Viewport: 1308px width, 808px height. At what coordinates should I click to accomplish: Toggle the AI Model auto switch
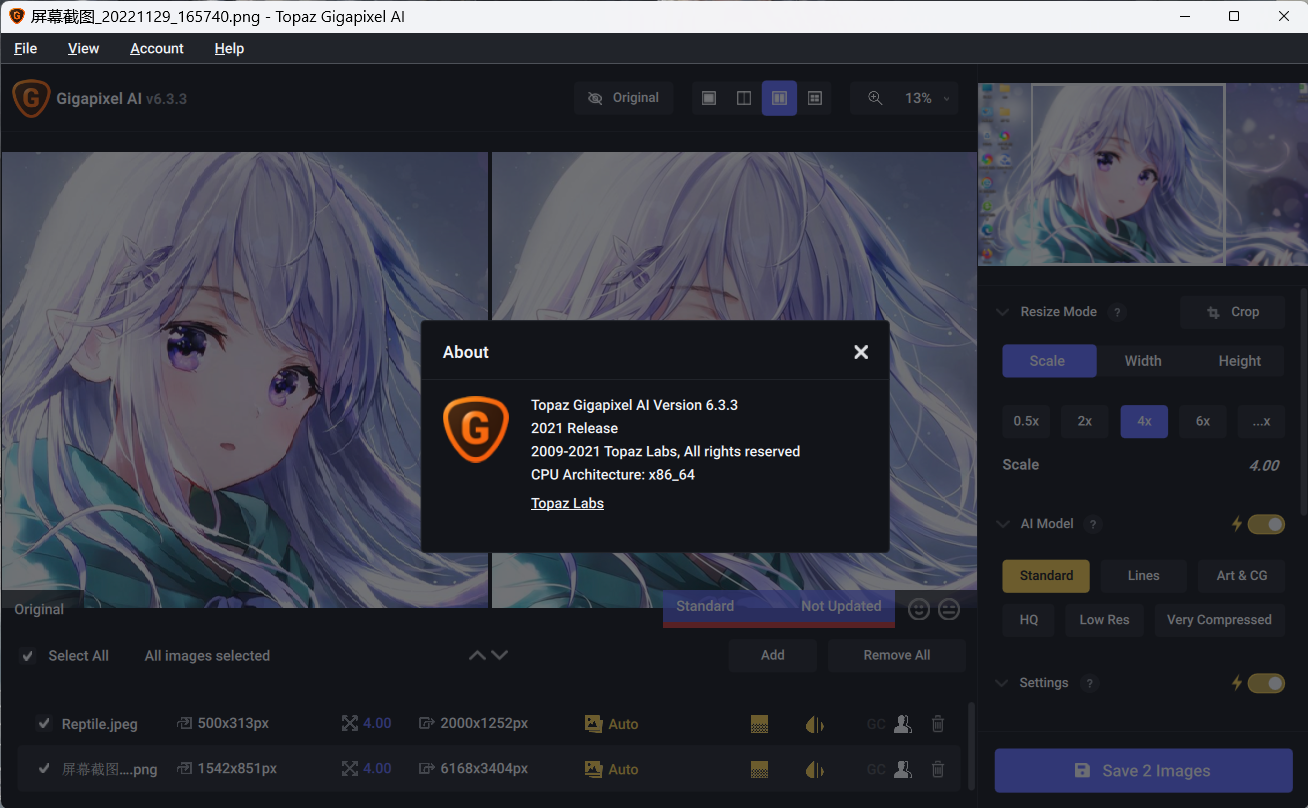1266,524
